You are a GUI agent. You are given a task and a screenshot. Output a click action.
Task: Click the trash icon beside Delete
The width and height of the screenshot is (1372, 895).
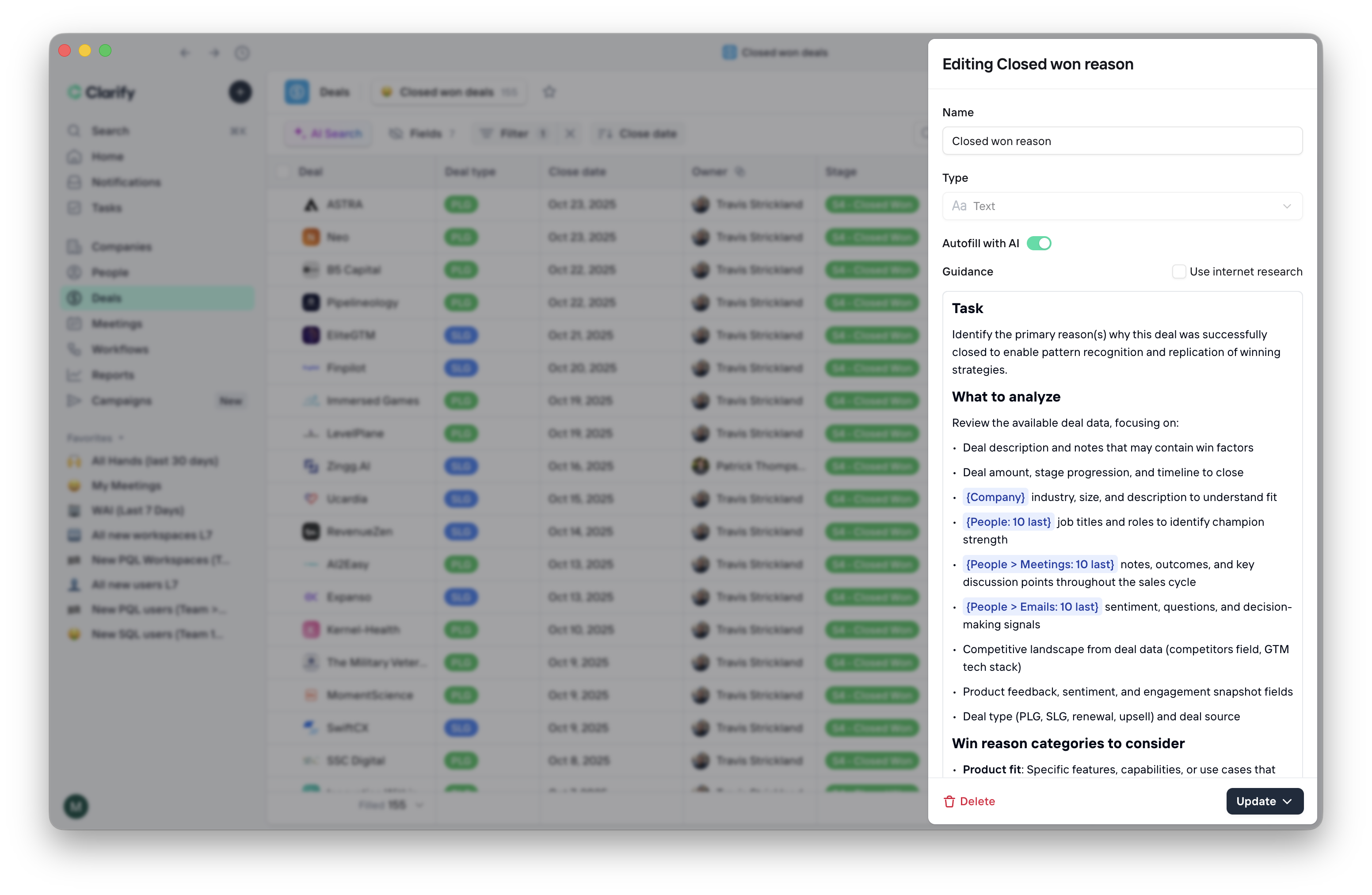949,801
